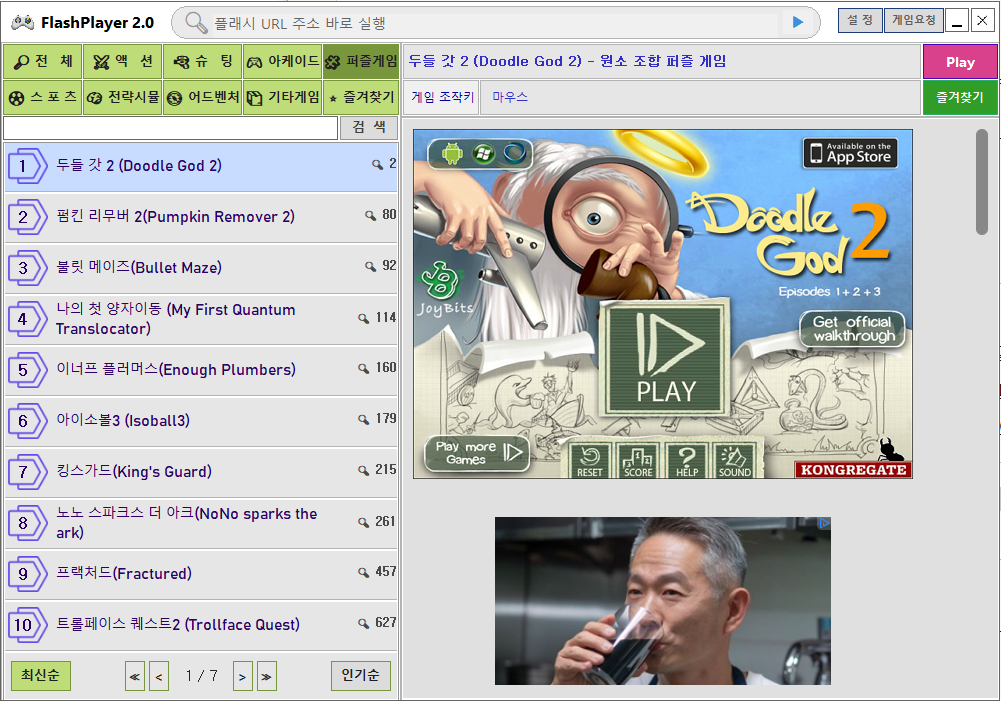The height and width of the screenshot is (701, 1001).
Task: Open the 게임요청 game request button
Action: [x=914, y=20]
